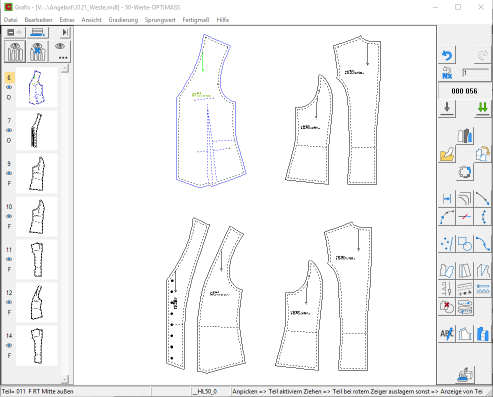Click the 000 056 size display button

(464, 91)
